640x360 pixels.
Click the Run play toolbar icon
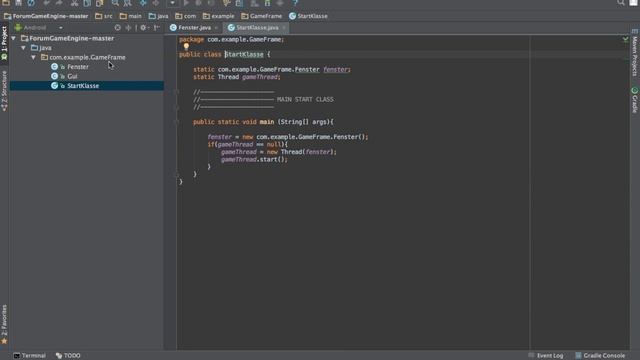[186, 3]
